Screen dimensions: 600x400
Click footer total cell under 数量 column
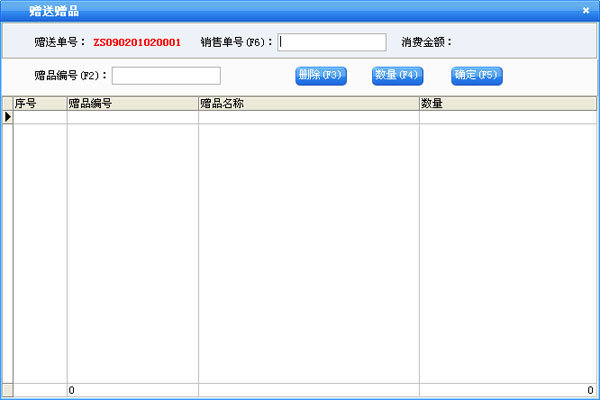click(x=507, y=390)
